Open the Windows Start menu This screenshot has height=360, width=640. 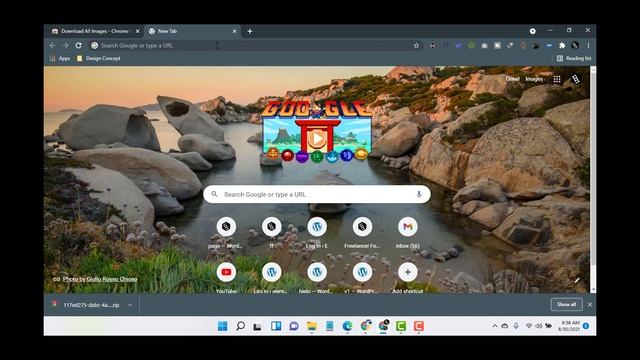[222, 326]
